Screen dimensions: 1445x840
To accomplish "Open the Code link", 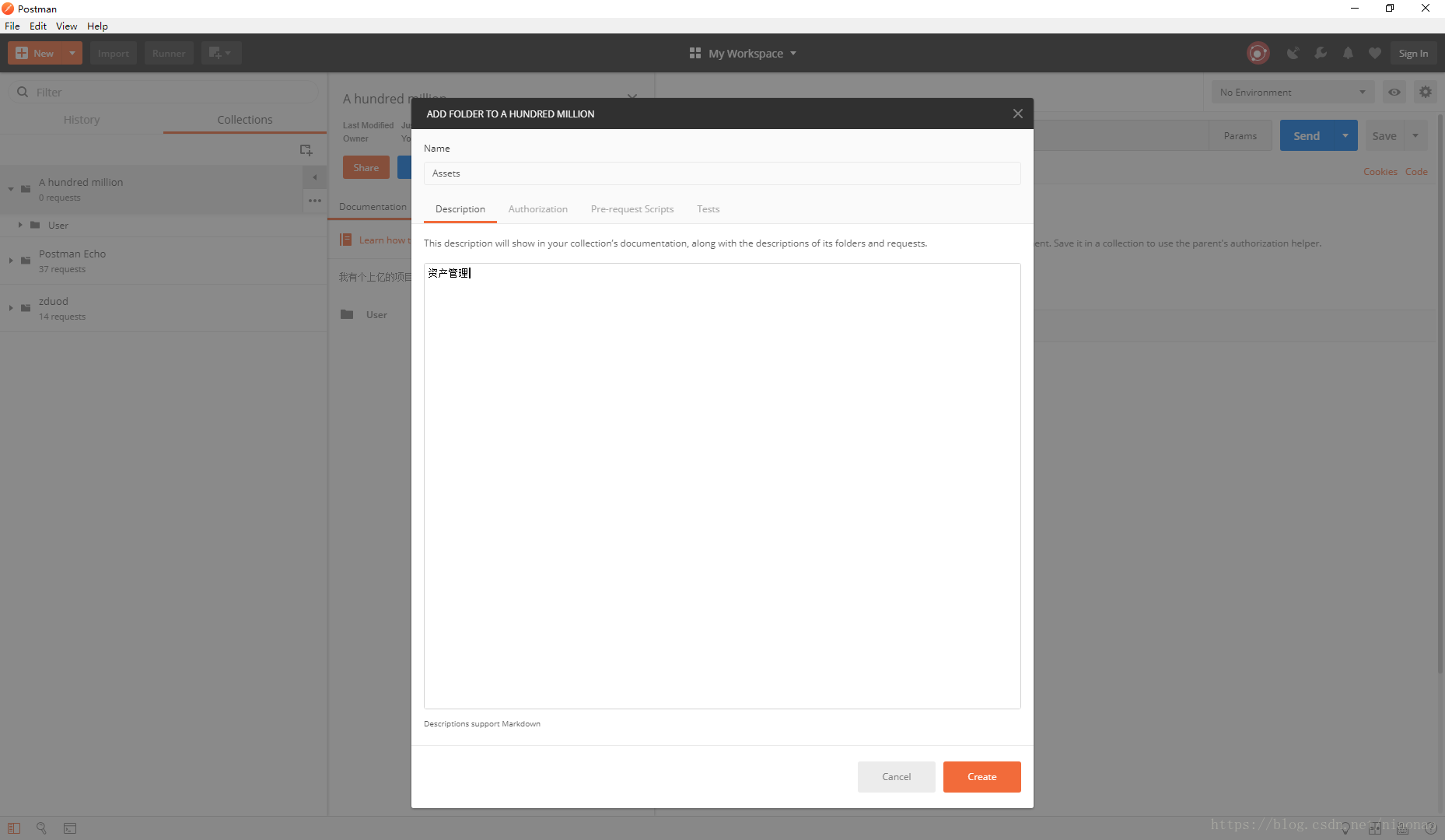I will click(1415, 172).
